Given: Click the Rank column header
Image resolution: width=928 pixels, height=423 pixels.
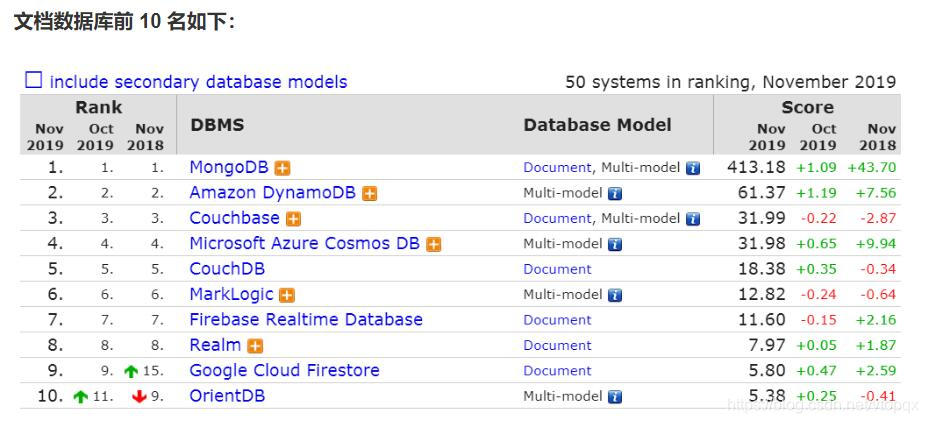Looking at the screenshot, I should [x=98, y=107].
